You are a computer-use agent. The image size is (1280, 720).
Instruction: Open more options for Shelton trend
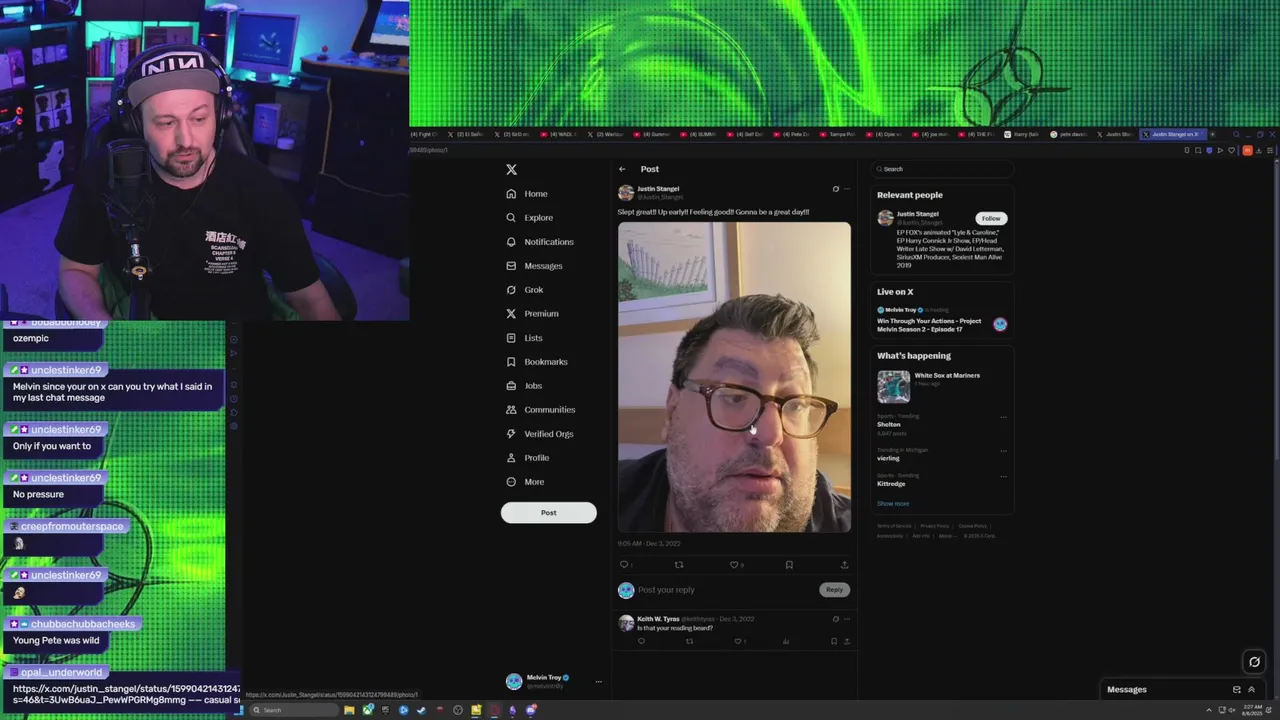[x=1003, y=418]
